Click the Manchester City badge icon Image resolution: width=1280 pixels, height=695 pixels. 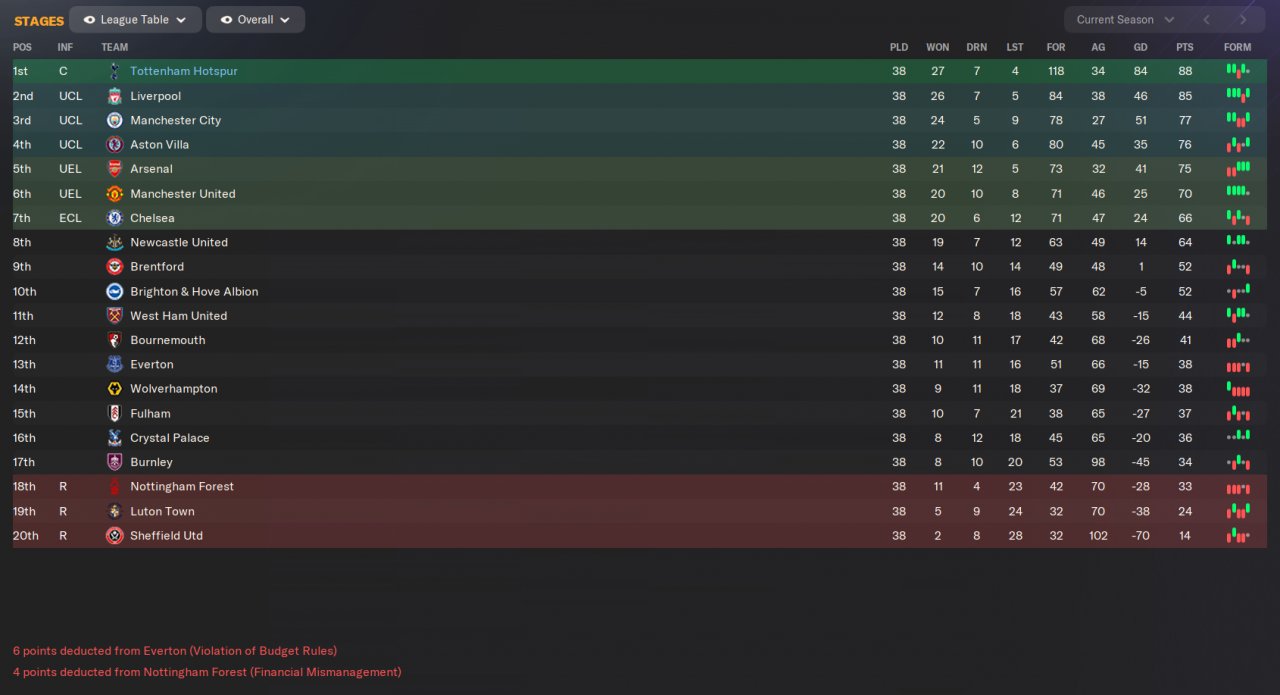pyautogui.click(x=114, y=120)
